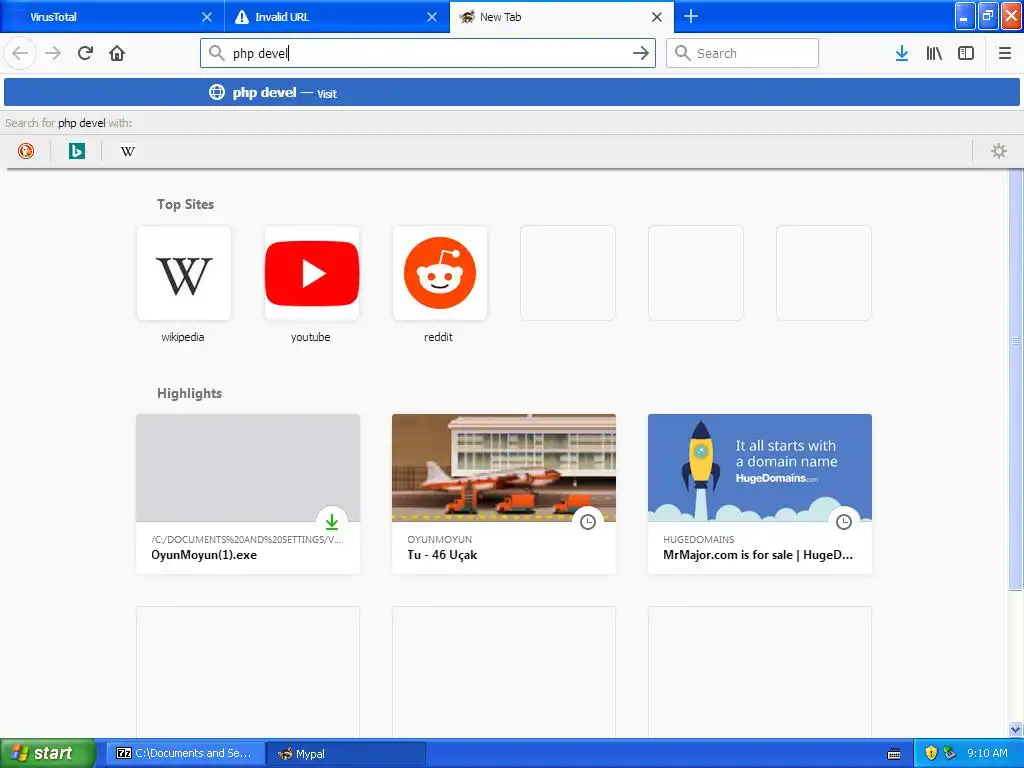Go forward with the forward arrow
Viewport: 1024px width, 768px height.
[x=53, y=53]
